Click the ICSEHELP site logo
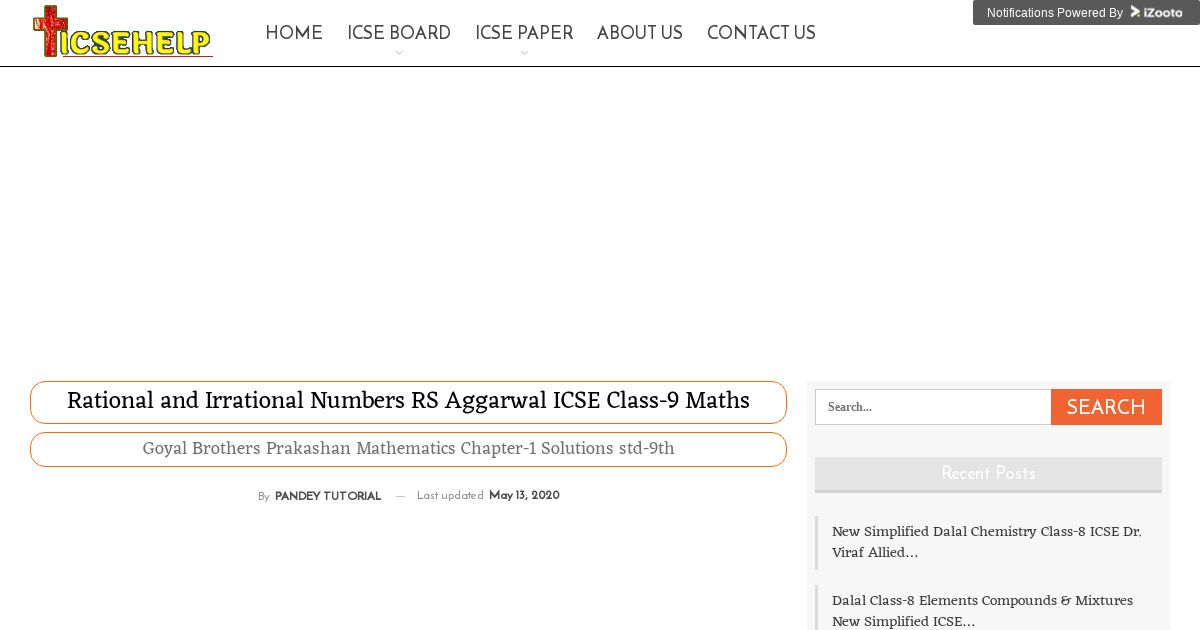The width and height of the screenshot is (1200, 630). click(122, 33)
